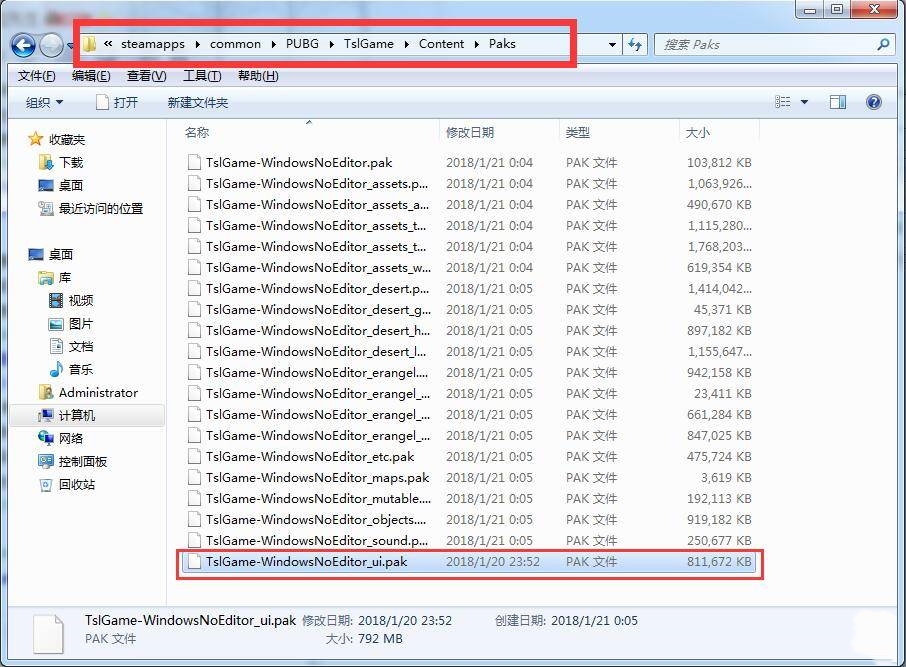
Task: Click the 打开 toolbar button
Action: pyautogui.click(x=117, y=102)
